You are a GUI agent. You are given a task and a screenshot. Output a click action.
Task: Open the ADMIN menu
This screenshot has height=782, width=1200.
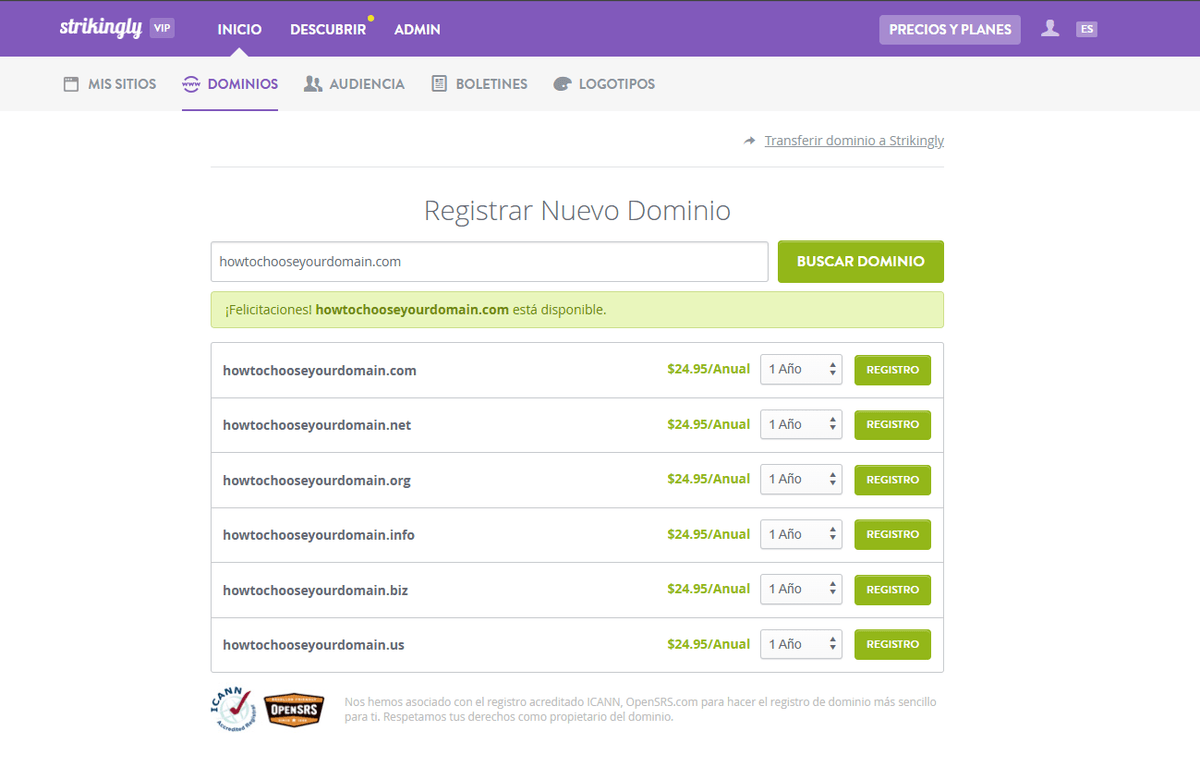click(x=417, y=29)
